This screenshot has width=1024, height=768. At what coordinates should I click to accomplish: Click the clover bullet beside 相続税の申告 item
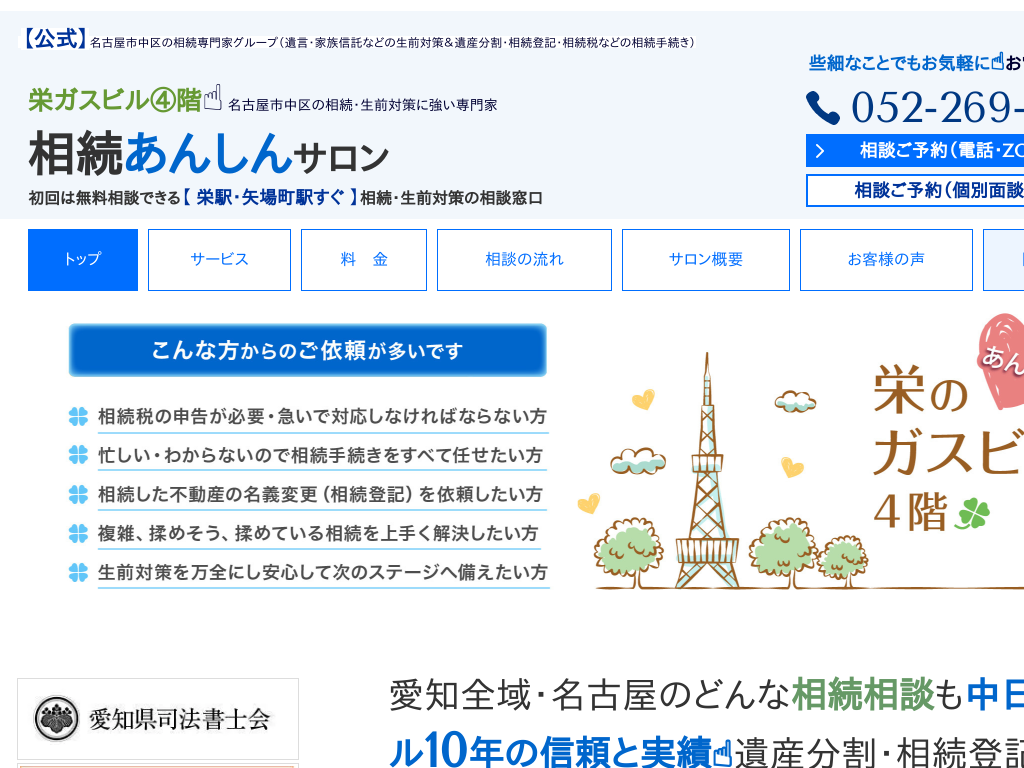(78, 416)
